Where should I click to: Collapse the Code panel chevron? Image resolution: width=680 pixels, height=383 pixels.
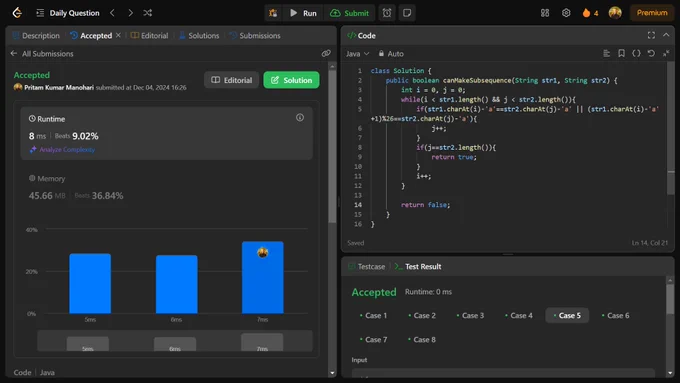(666, 35)
